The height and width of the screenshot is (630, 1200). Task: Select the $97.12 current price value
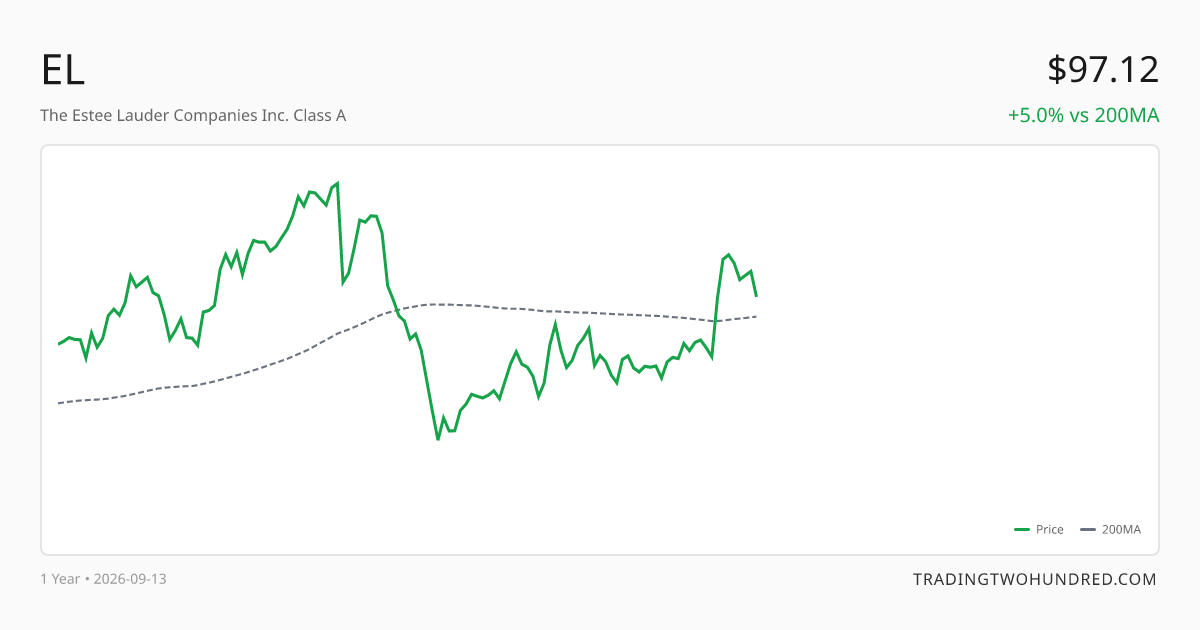click(x=1103, y=70)
